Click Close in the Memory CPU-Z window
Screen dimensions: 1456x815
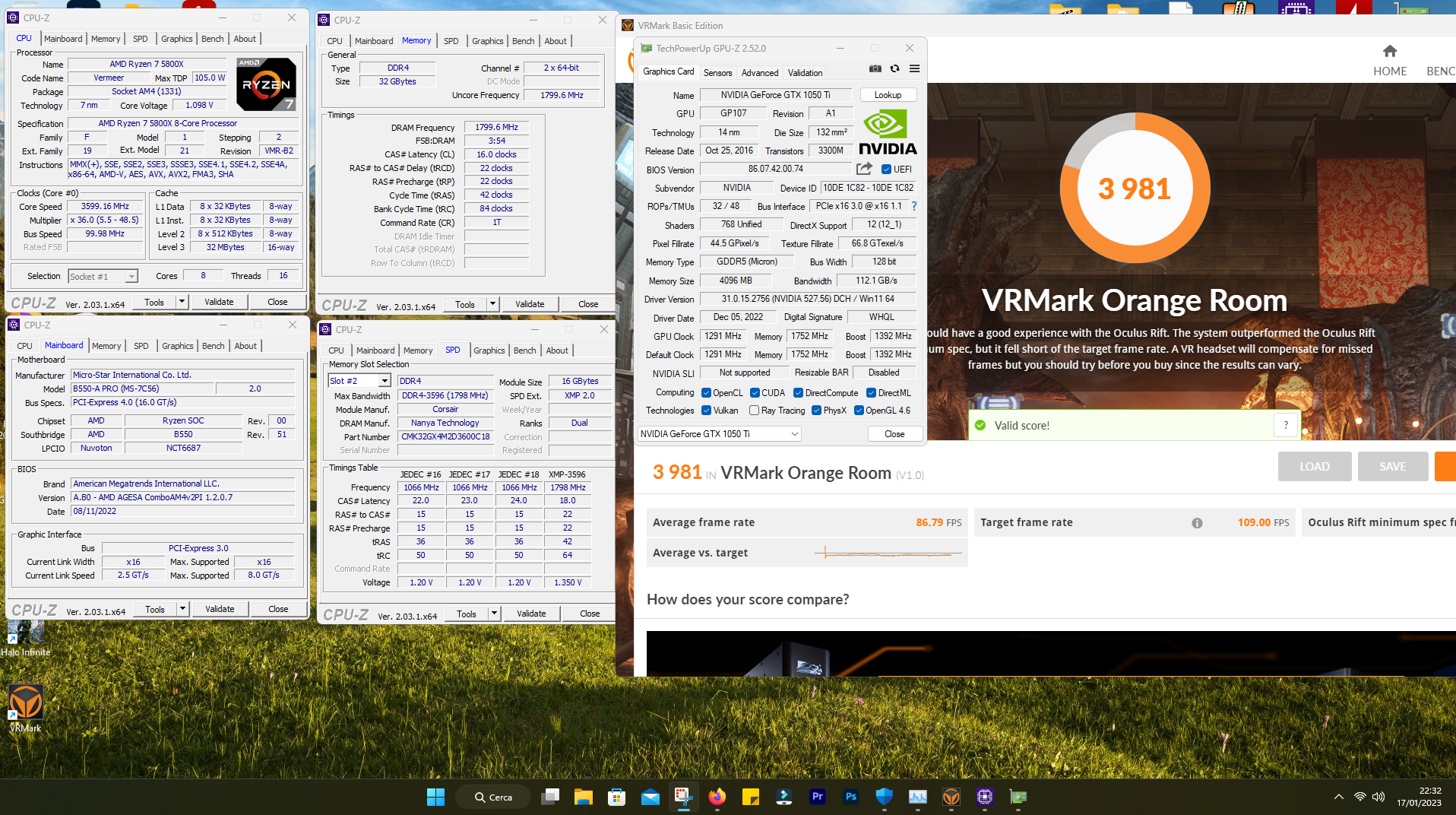point(588,304)
